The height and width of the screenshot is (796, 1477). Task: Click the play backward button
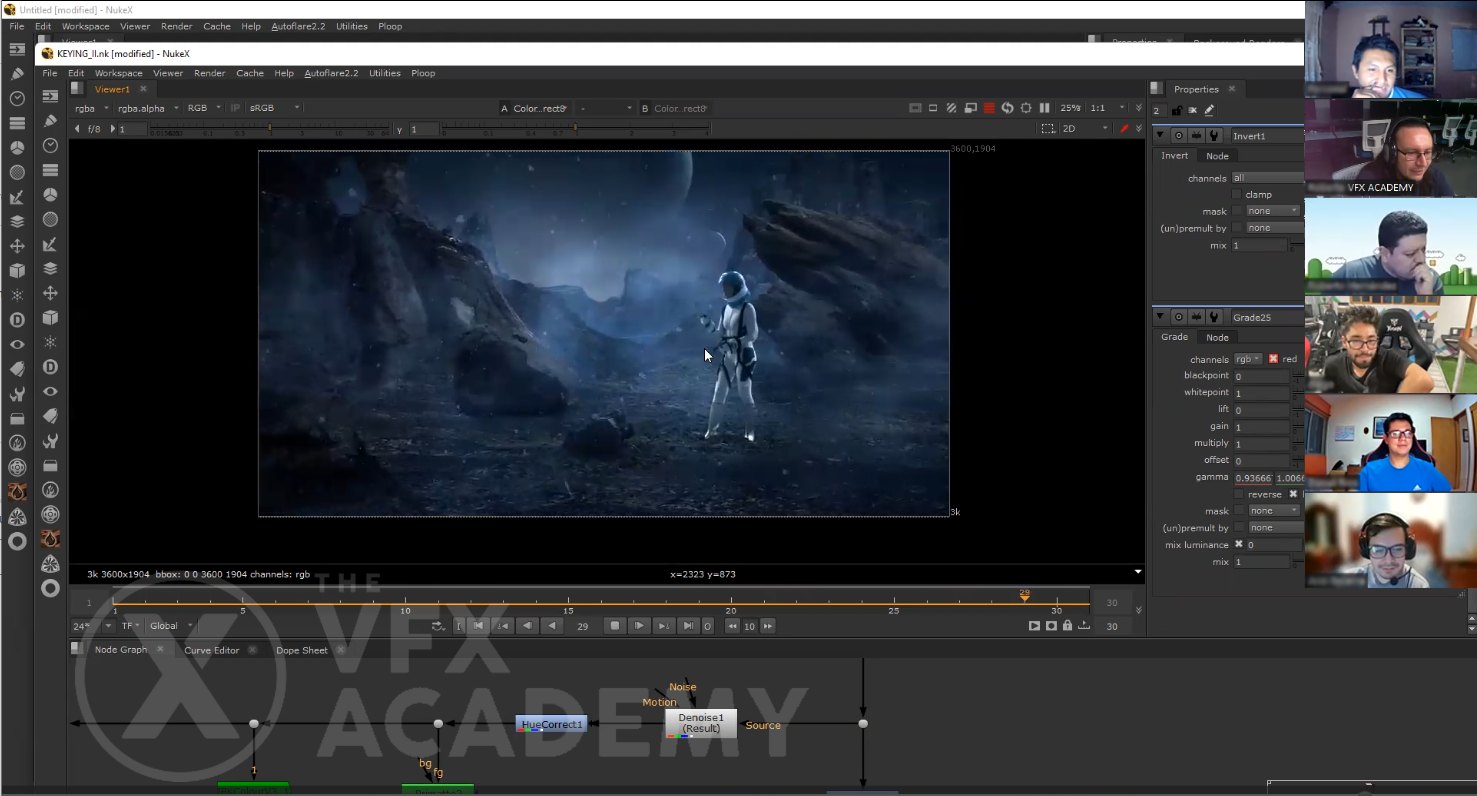[551, 626]
